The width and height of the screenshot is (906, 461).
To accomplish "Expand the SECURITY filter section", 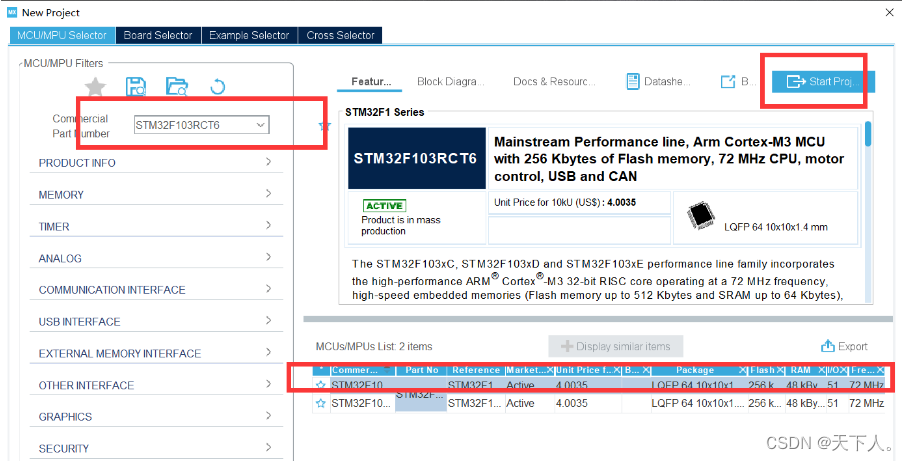I will tap(156, 448).
